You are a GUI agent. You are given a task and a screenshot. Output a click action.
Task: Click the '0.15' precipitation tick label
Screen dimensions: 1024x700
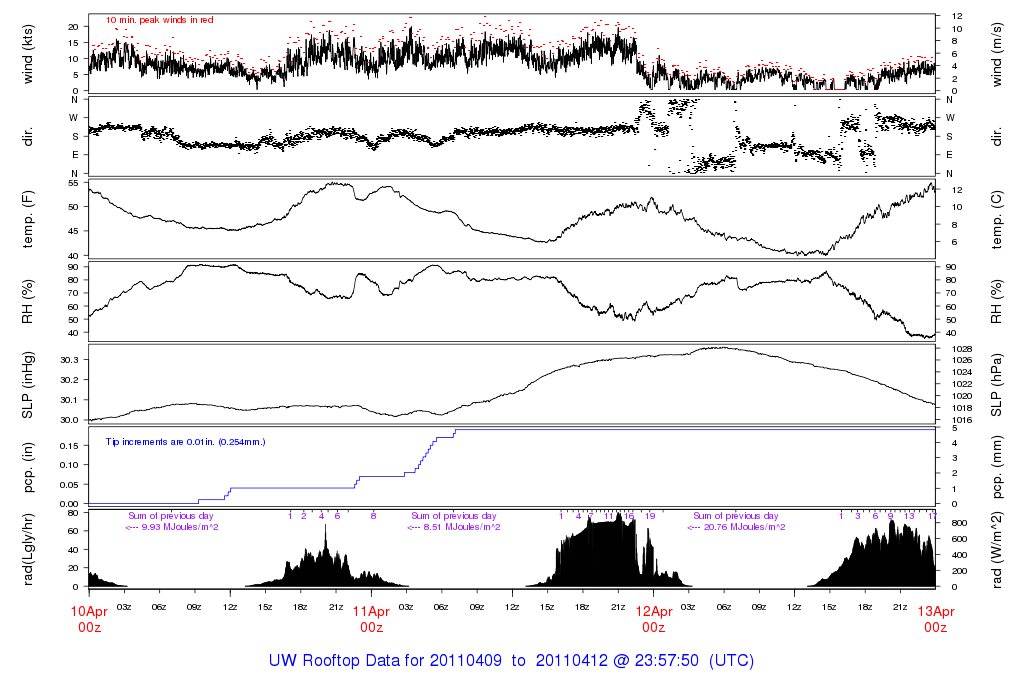[69, 445]
